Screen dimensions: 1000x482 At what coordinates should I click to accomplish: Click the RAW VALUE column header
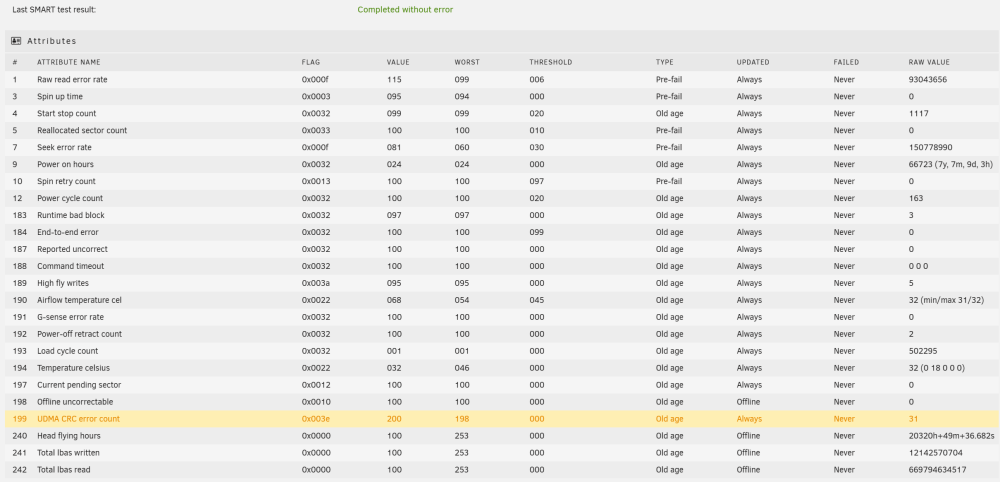pyautogui.click(x=929, y=62)
